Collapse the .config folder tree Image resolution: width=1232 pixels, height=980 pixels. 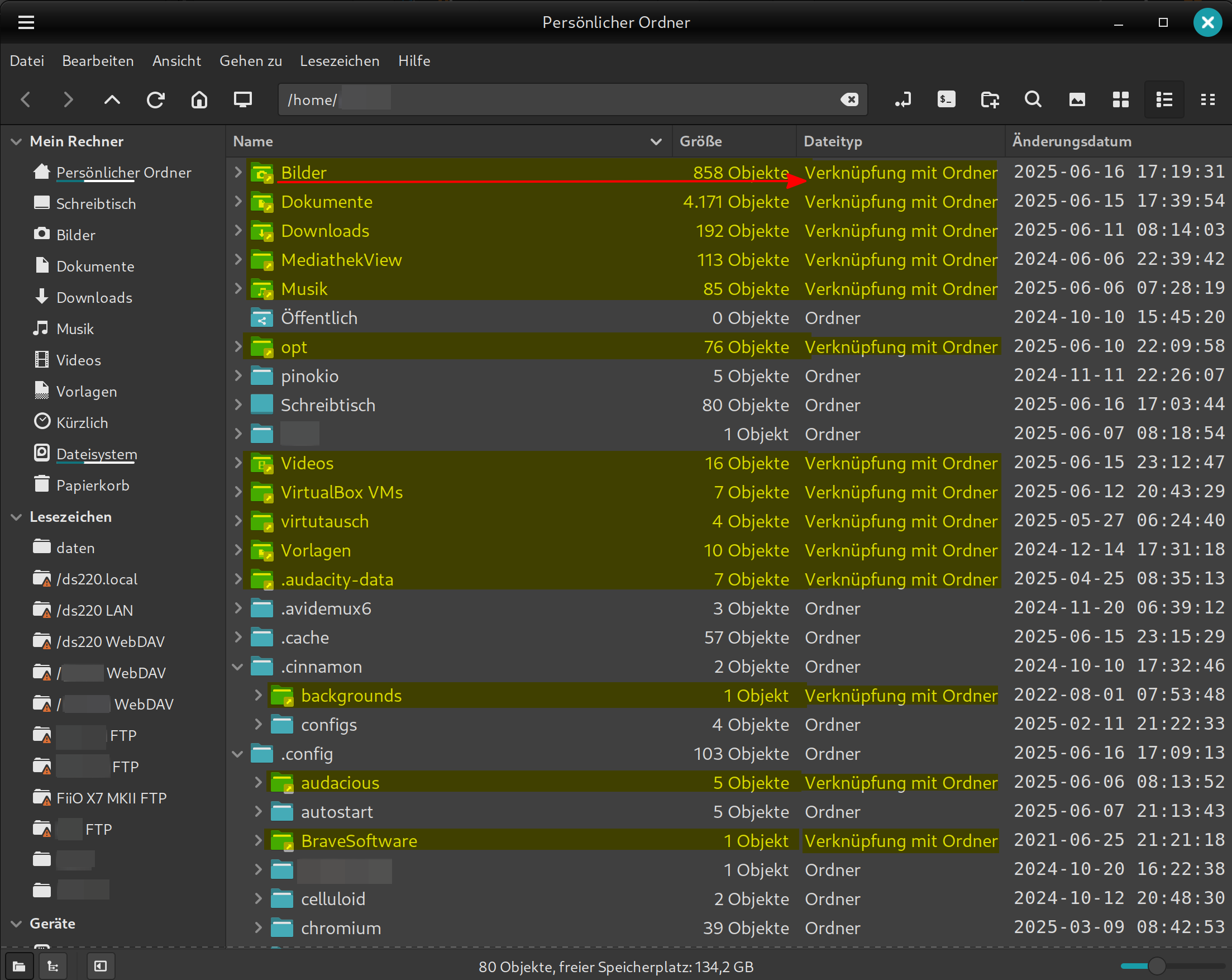238,754
